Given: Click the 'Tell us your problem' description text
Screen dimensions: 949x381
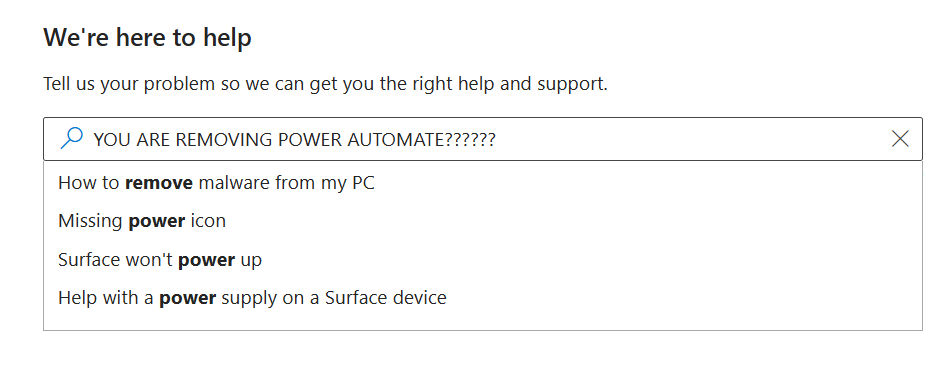Looking at the screenshot, I should 325,83.
